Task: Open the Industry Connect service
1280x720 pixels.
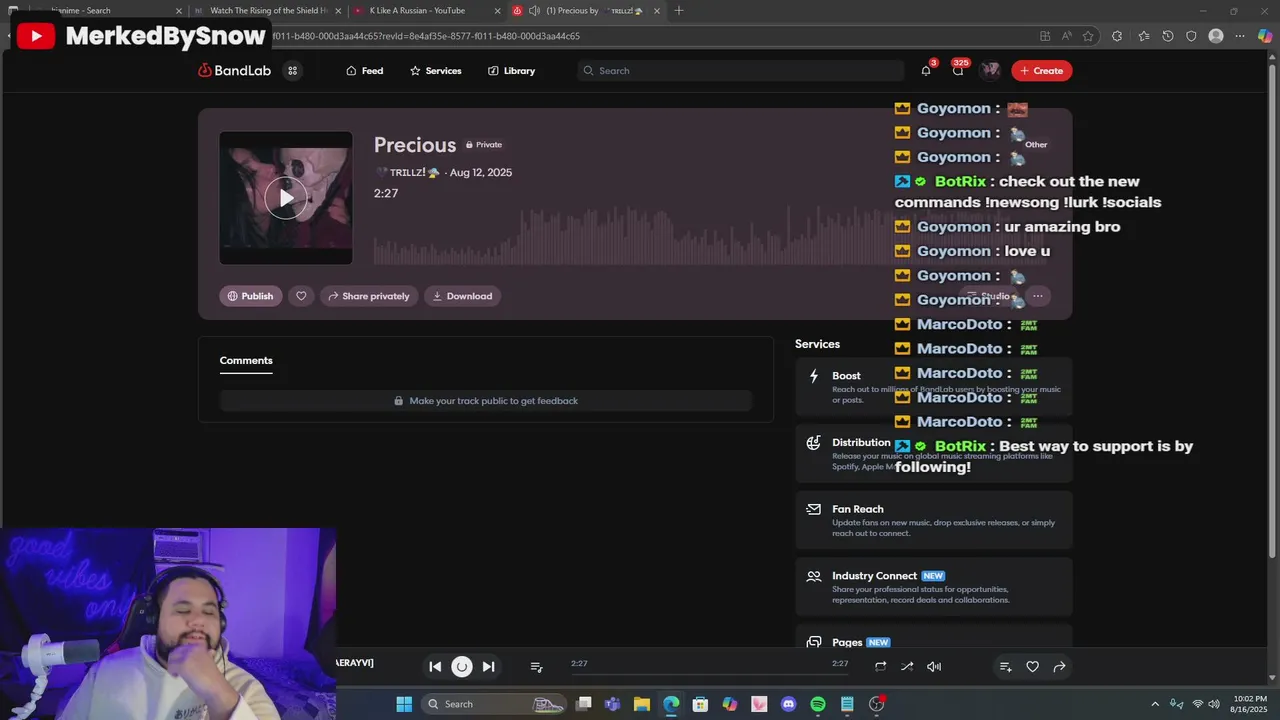Action: (x=934, y=587)
